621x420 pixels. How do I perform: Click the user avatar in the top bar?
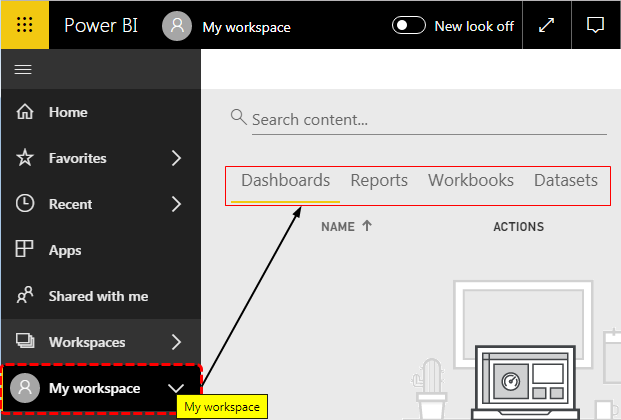177,26
